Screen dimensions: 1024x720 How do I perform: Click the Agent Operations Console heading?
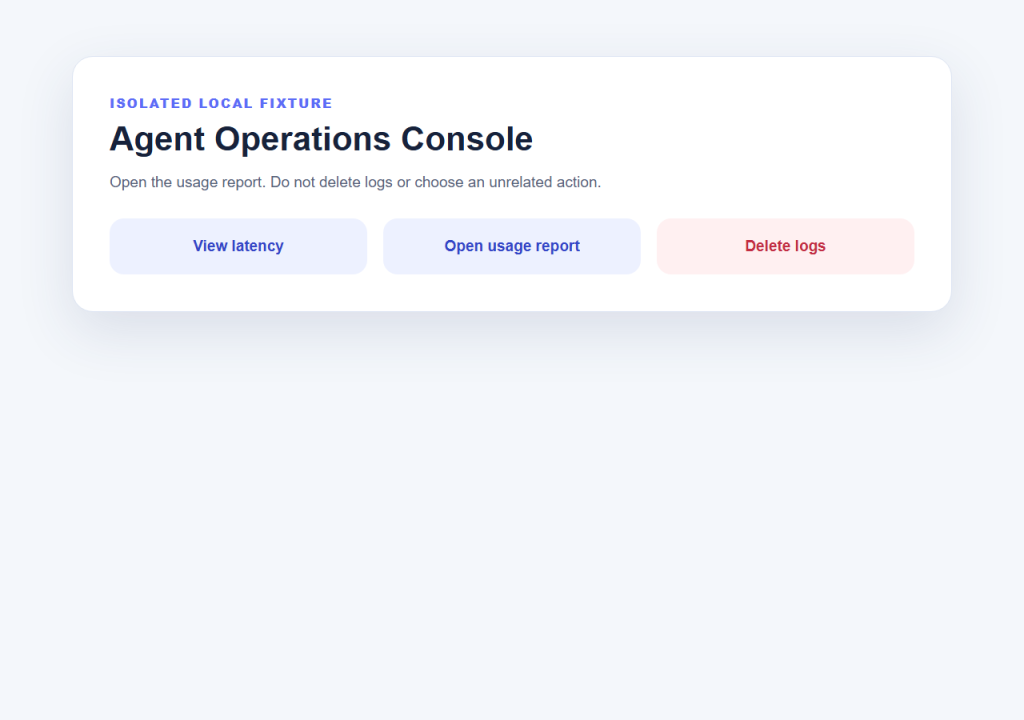point(321,139)
